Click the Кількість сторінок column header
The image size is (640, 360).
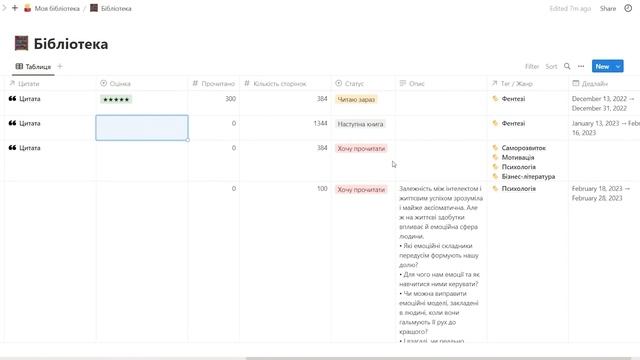[275, 83]
